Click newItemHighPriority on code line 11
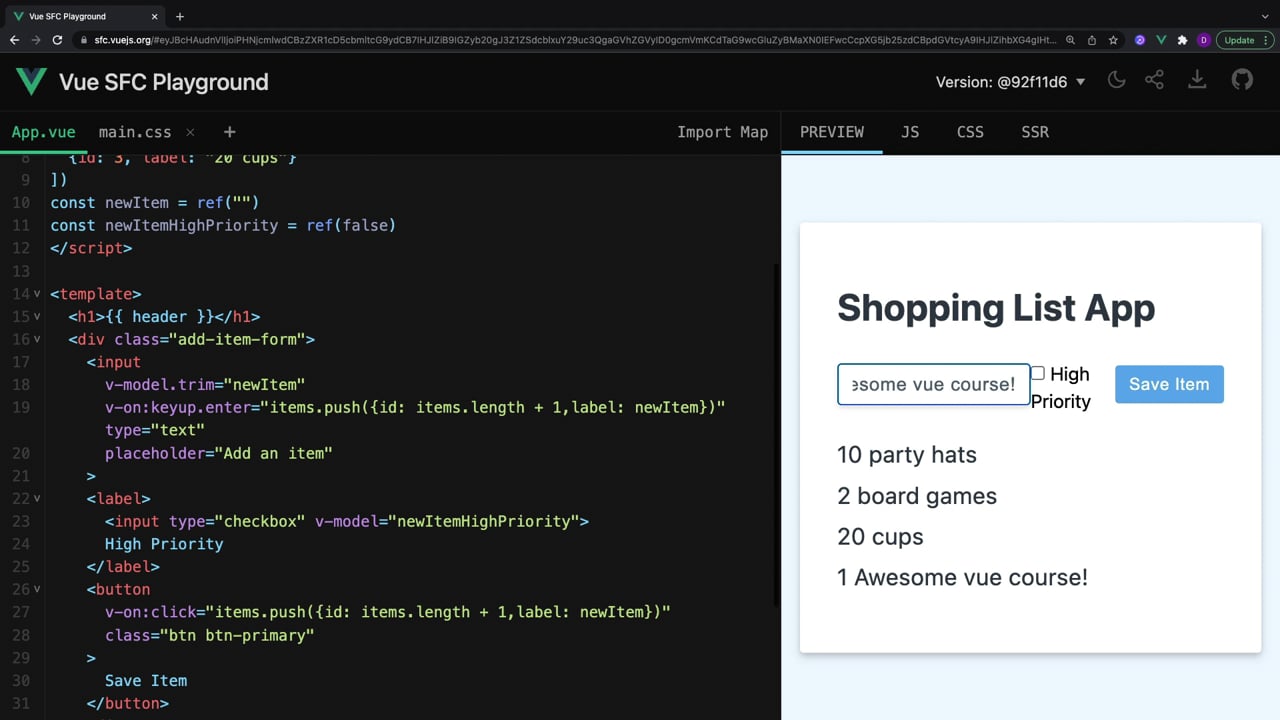Image resolution: width=1280 pixels, height=720 pixels. click(191, 225)
